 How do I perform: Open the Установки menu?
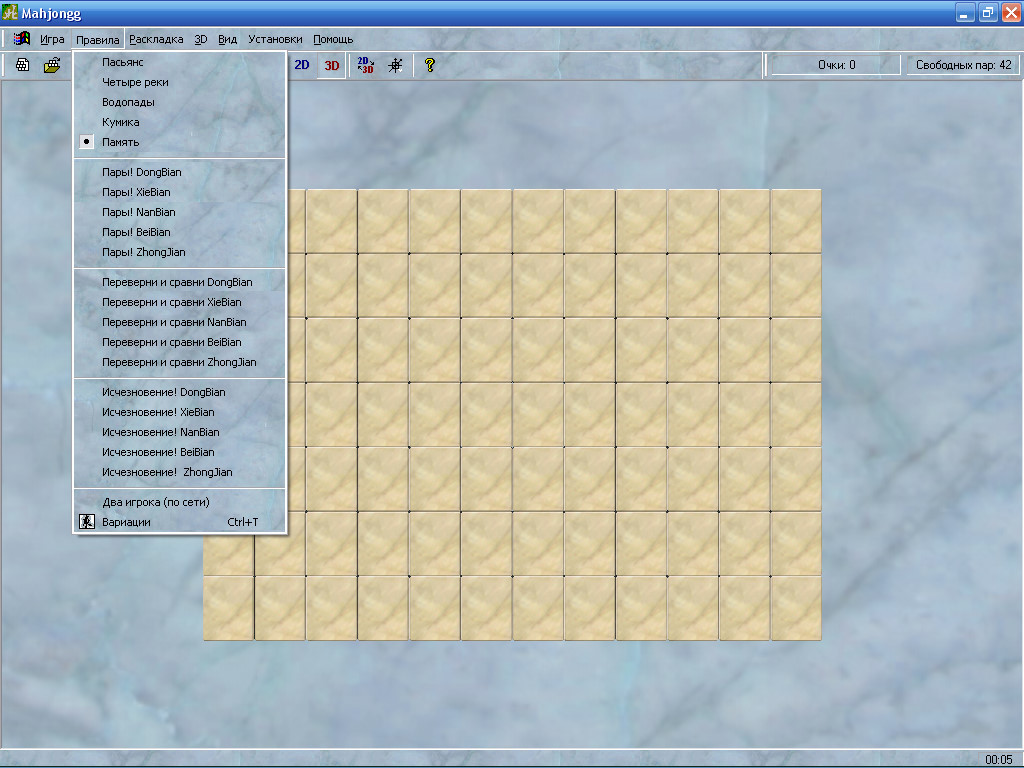275,39
